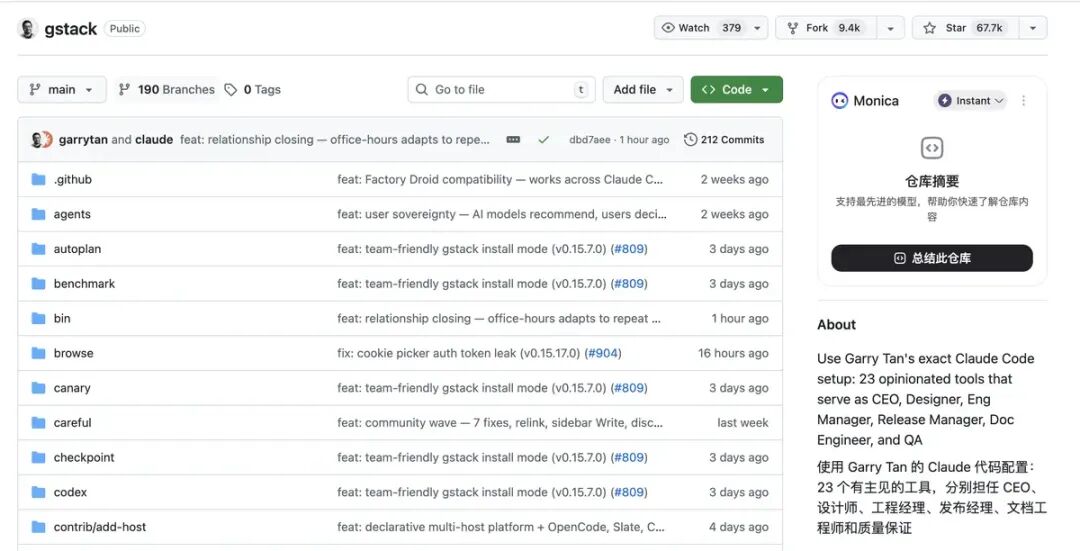Screen dimensions: 1080x551
Task: Click the claude co-author link
Action: pos(154,139)
